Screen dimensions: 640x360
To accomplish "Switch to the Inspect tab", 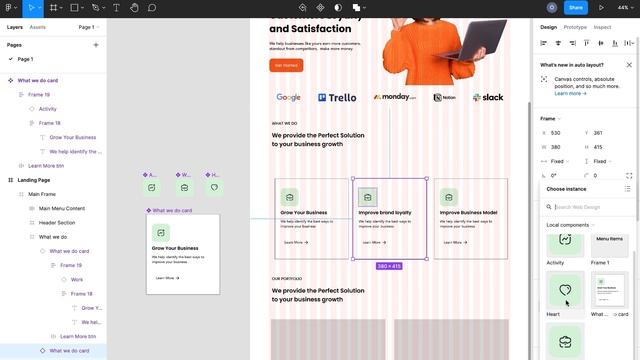I will 602,27.
